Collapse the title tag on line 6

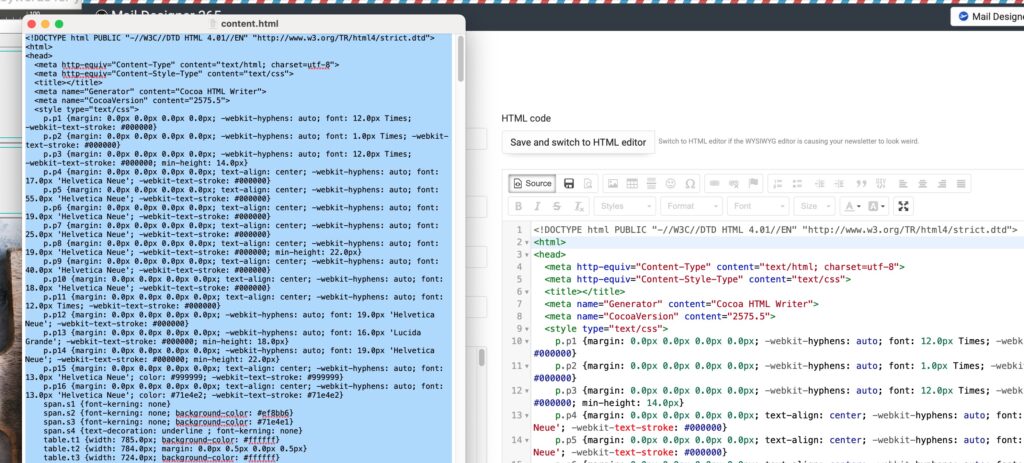(527, 292)
